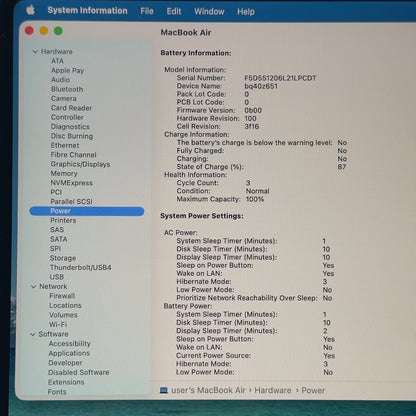416x416 pixels.
Task: Select Memory in the sidebar
Action: point(64,173)
